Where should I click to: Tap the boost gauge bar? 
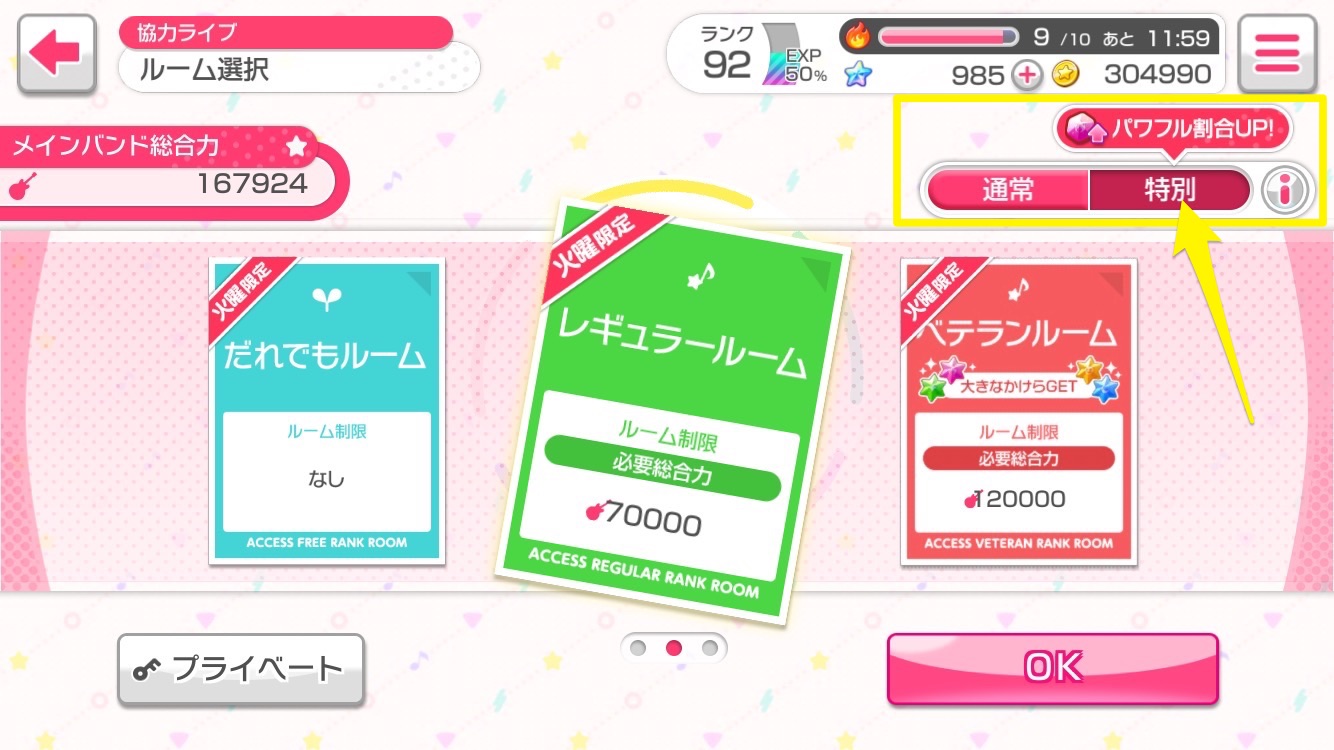coord(947,37)
